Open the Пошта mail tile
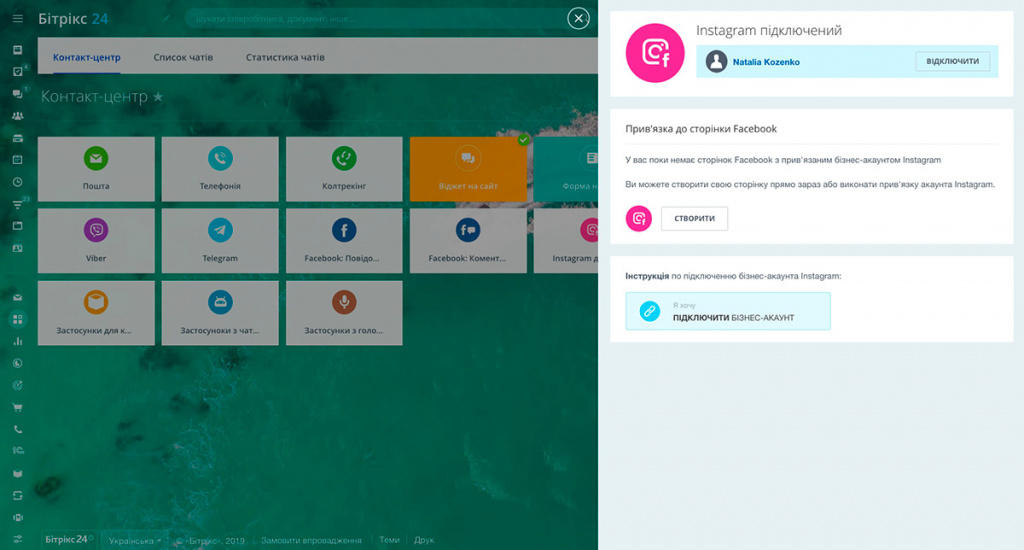The image size is (1024, 550). pyautogui.click(x=96, y=169)
